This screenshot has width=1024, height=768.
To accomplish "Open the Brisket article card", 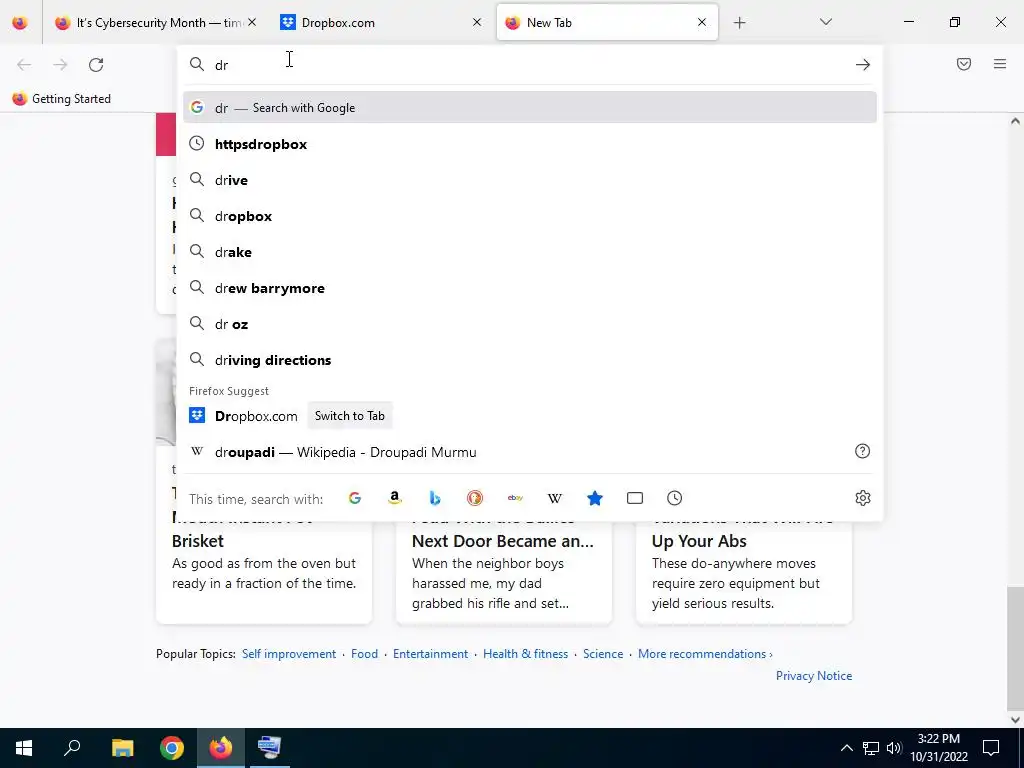I will tap(264, 571).
